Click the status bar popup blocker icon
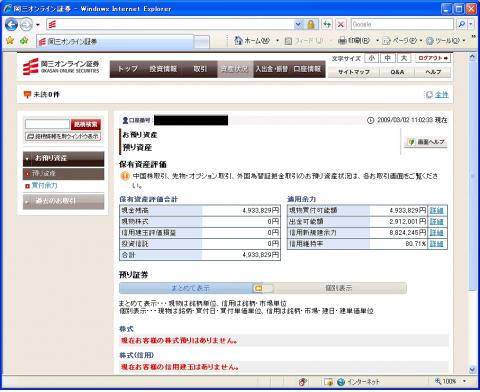Viewport: 480px width, 392px height. (302, 382)
